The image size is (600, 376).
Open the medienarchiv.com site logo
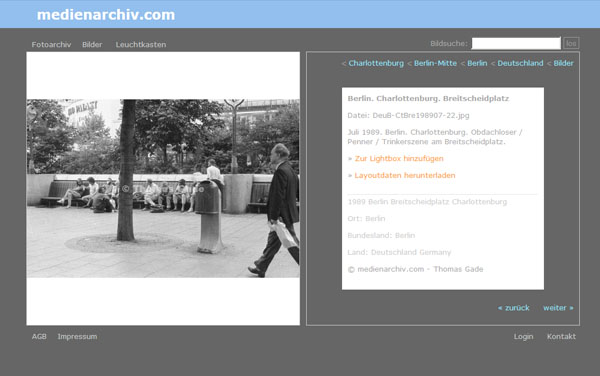(x=106, y=15)
